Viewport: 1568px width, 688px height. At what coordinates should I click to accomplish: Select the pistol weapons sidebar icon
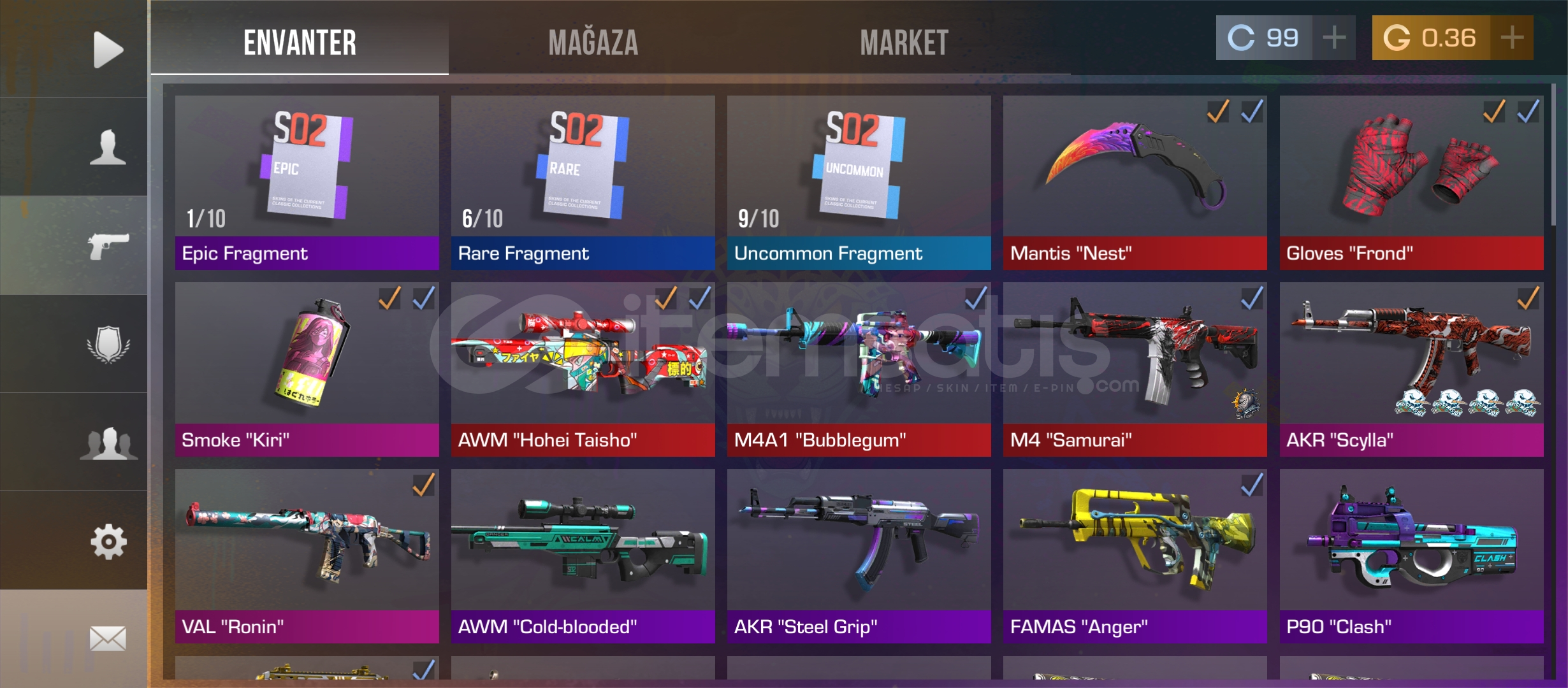click(108, 246)
